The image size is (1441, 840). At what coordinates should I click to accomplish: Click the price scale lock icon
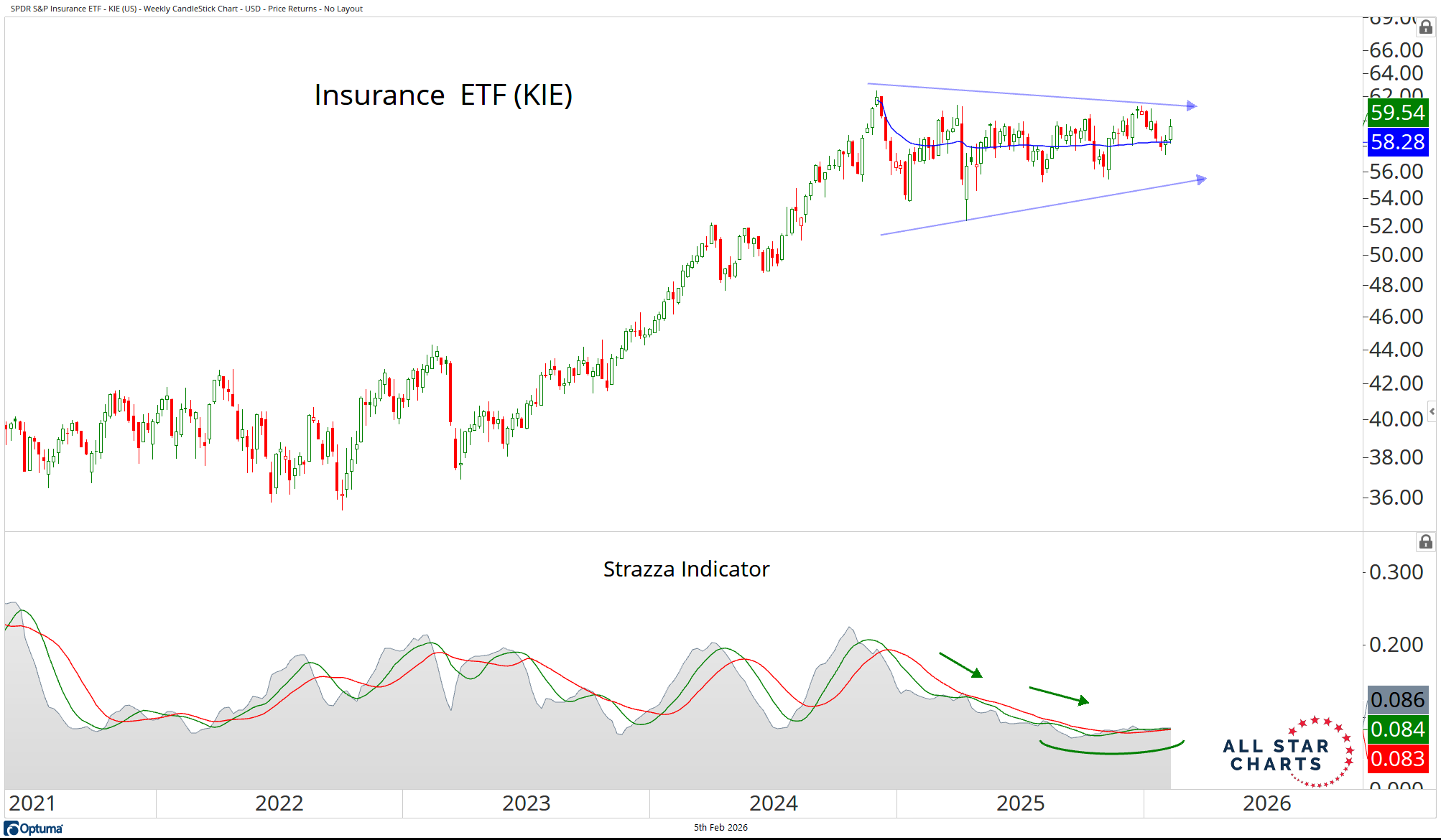[x=1426, y=27]
